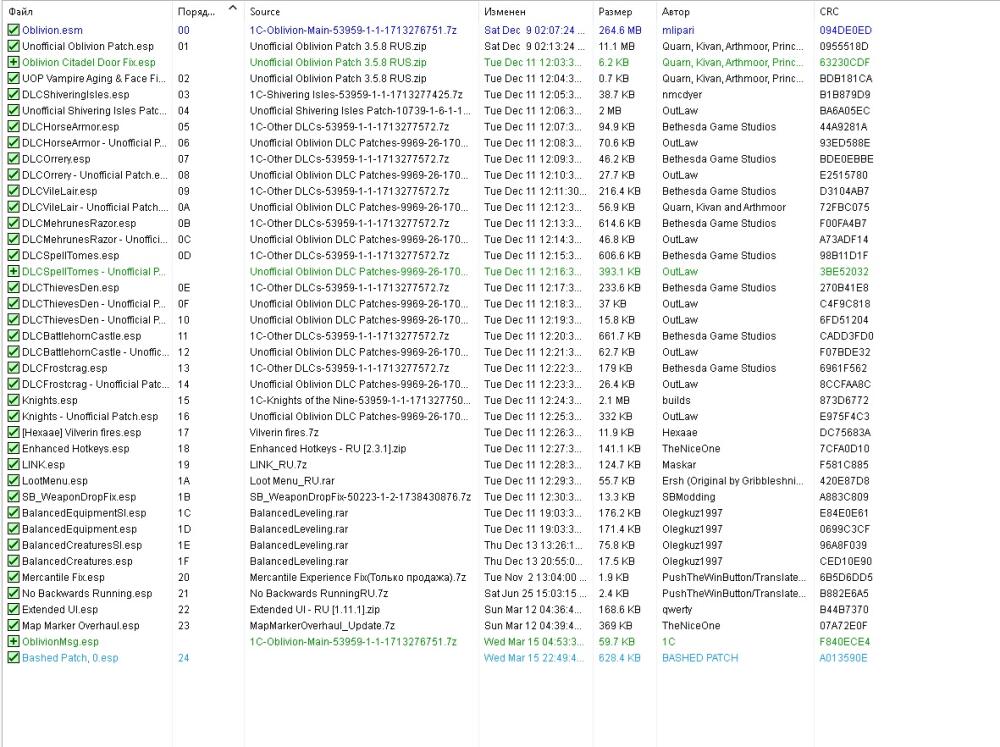Select the LINK.esp file name
The width and height of the screenshot is (1000, 747).
(43, 464)
